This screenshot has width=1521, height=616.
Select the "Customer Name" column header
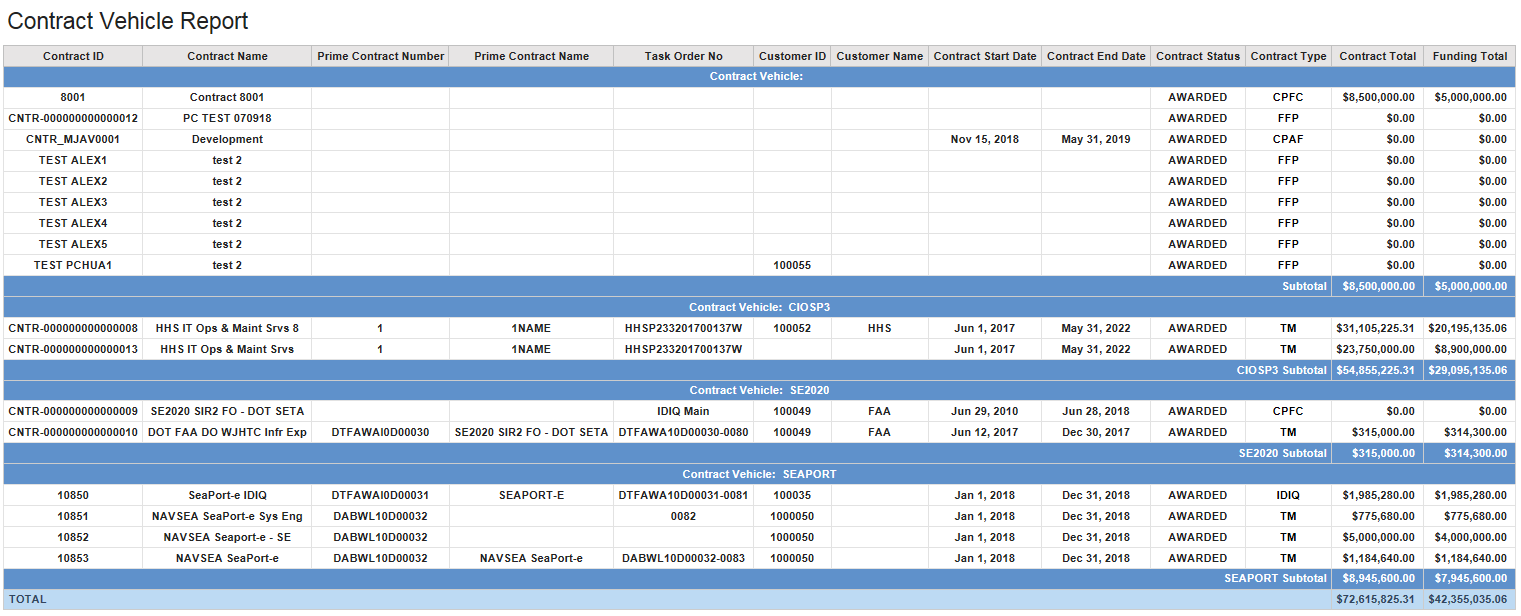879,56
